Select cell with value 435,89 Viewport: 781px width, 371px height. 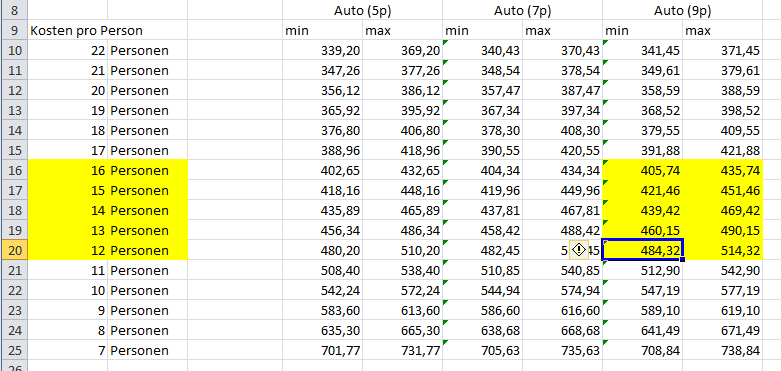tap(322, 210)
